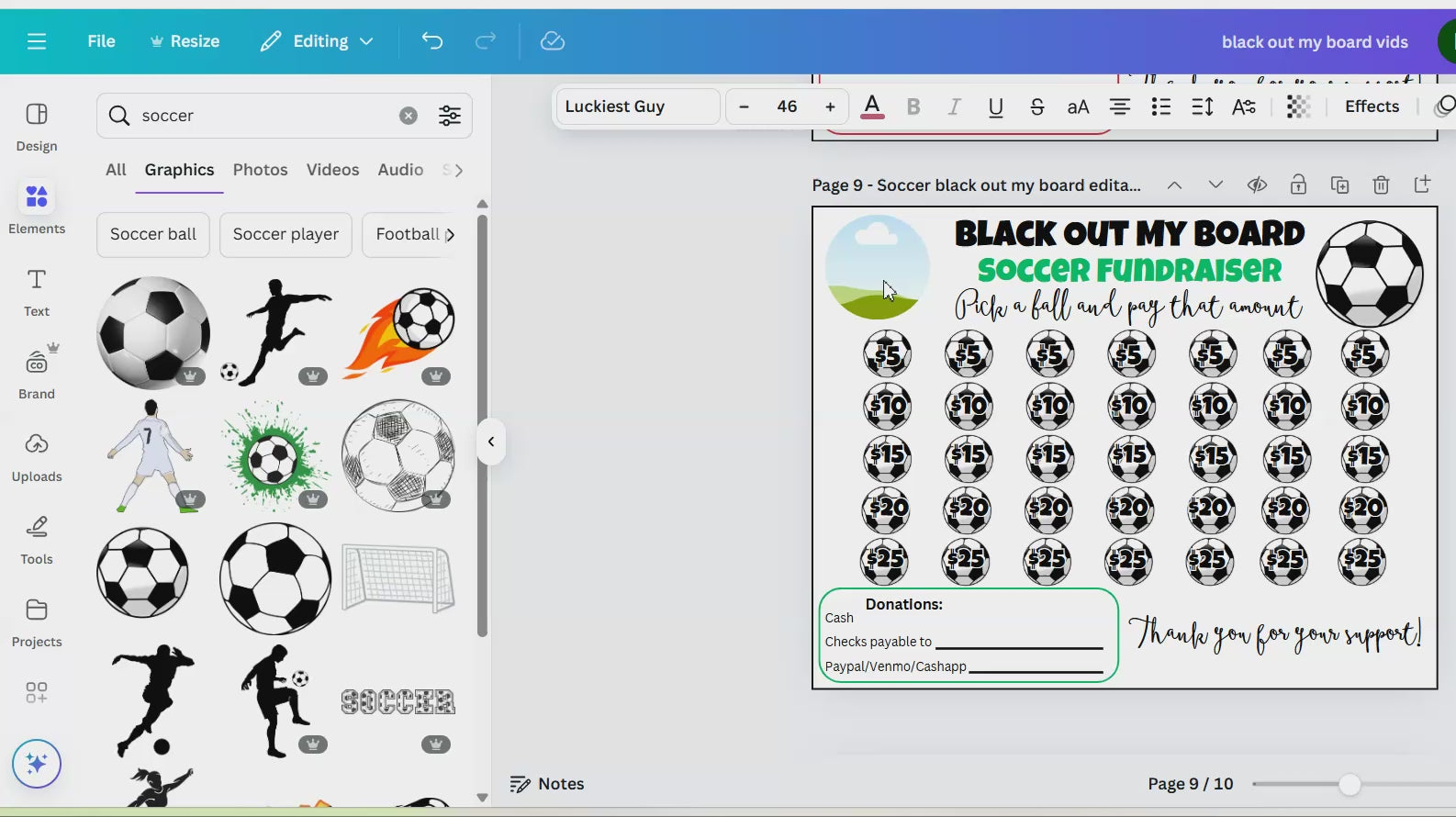The image size is (1456, 817).
Task: Switch to the Photos tab
Action: pyautogui.click(x=260, y=170)
